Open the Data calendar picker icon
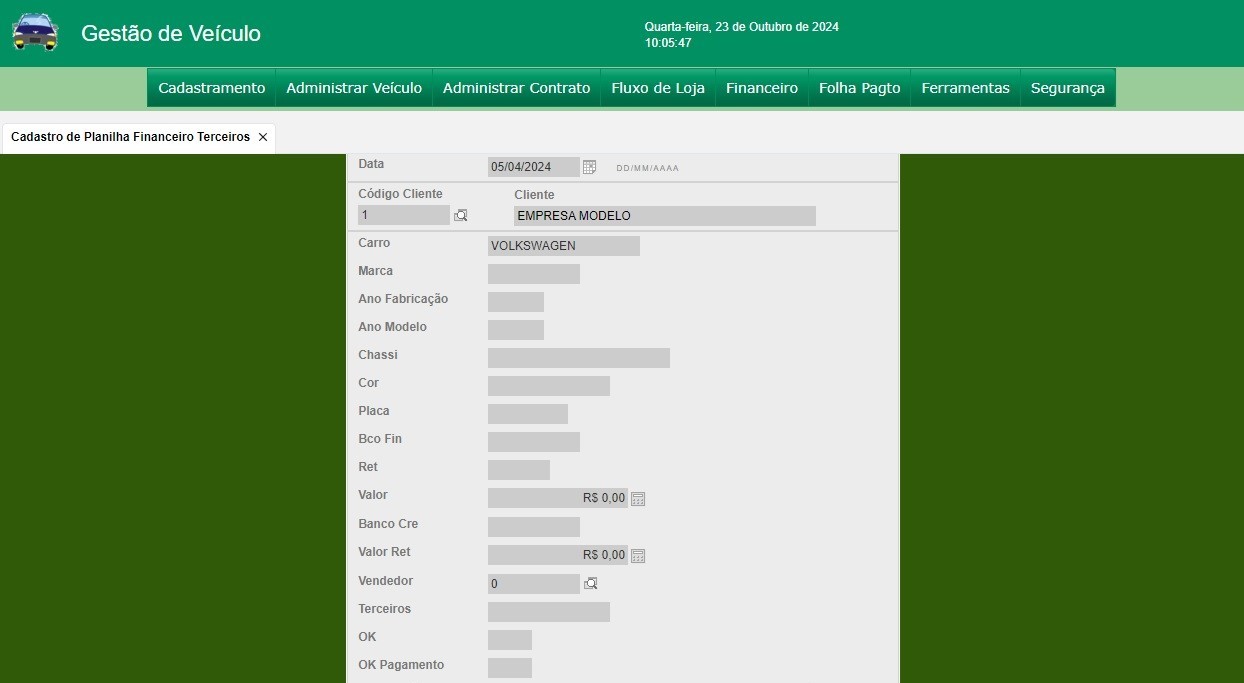1244x683 pixels. pyautogui.click(x=590, y=167)
